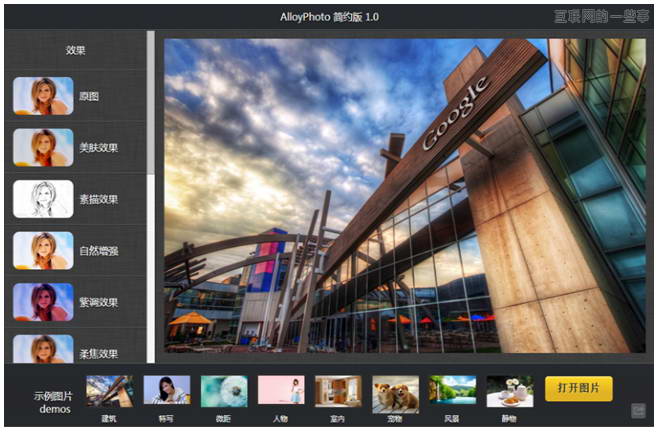The image size is (658, 432).
Task: Load the 室内 interior demo image
Action: [338, 391]
